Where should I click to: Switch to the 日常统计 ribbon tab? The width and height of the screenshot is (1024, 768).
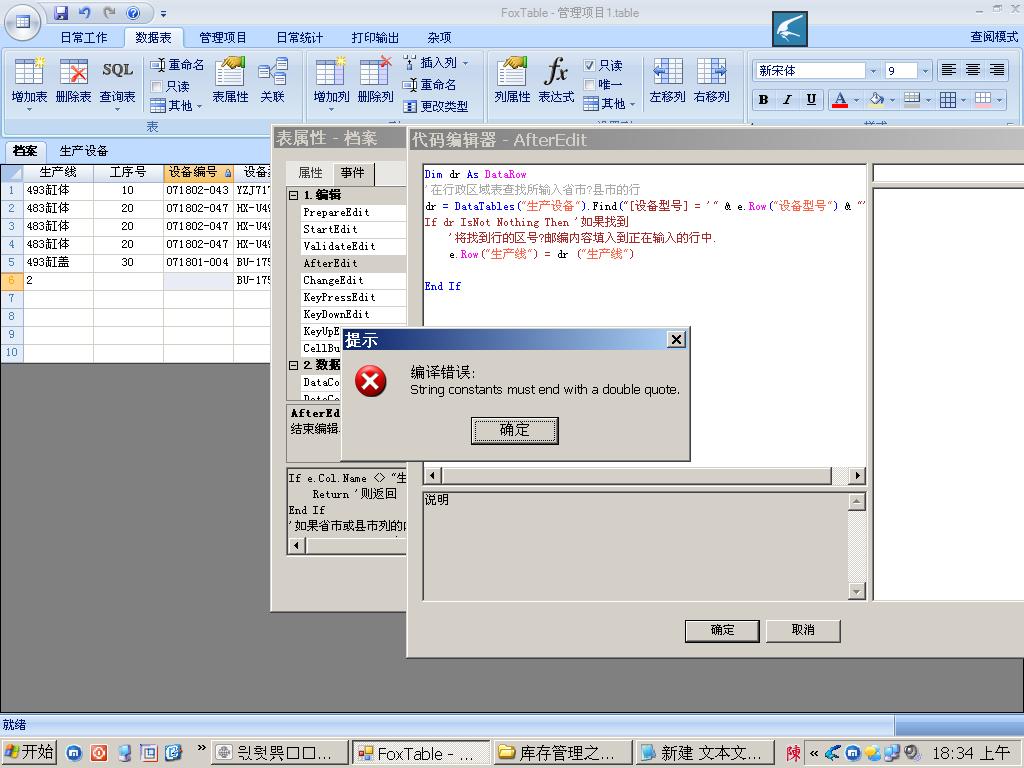point(299,37)
